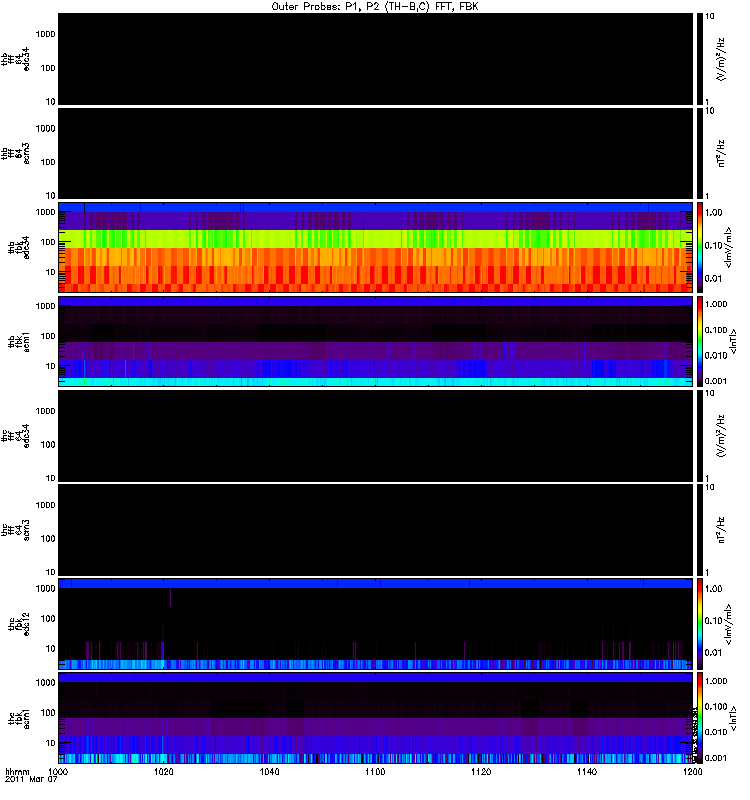Click the y-axis label "thc fbk scm1"
This screenshot has width=750, height=800.
click(19, 718)
